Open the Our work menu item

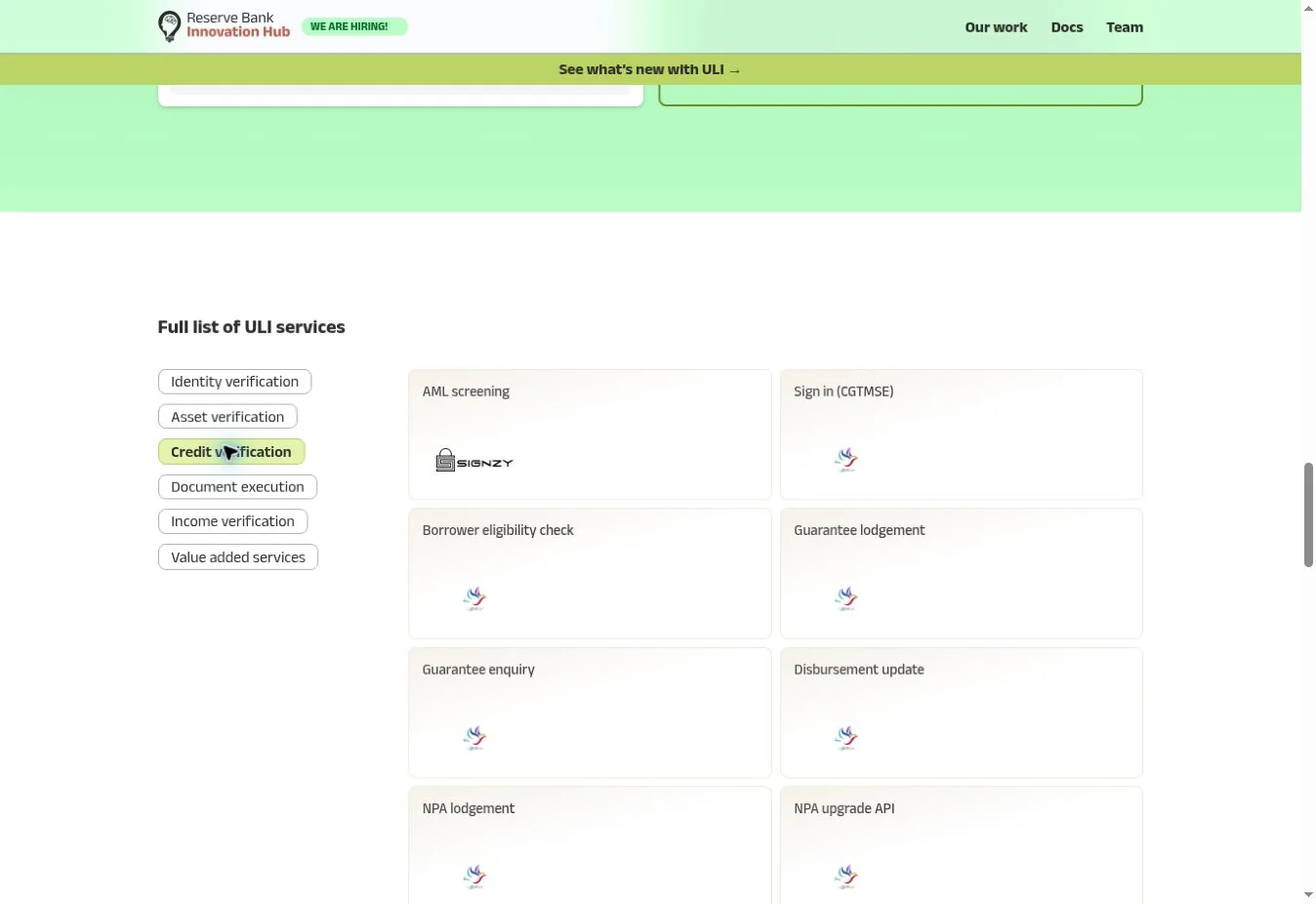996,27
